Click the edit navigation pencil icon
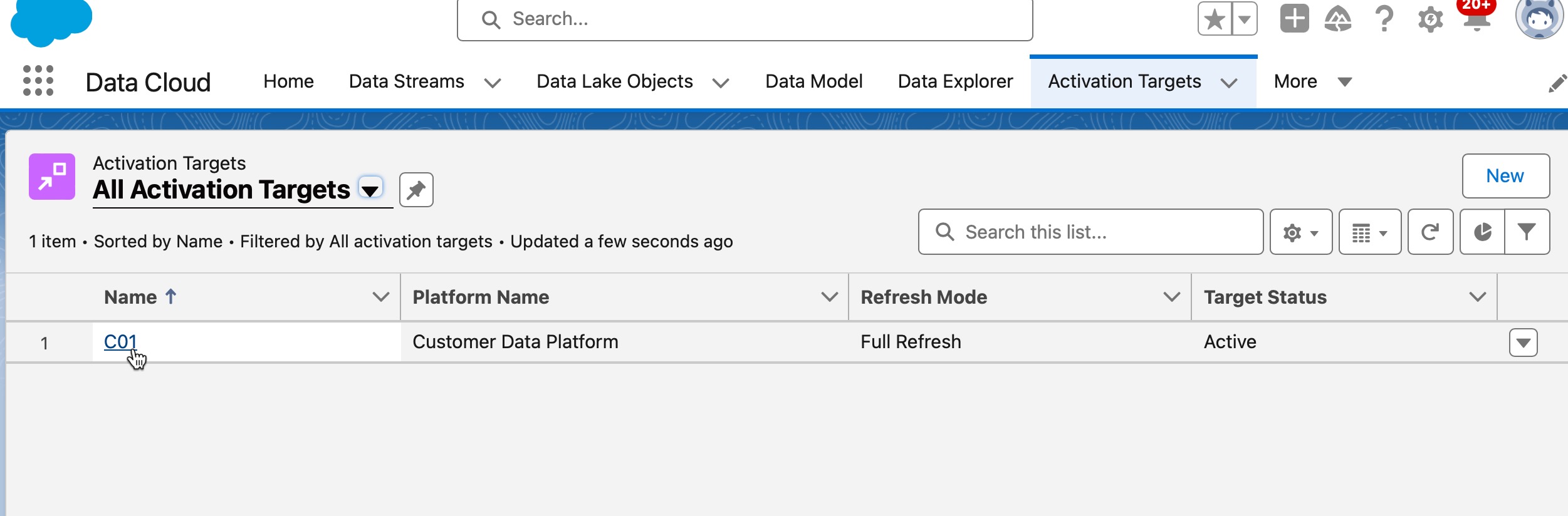The image size is (1568, 516). point(1557,83)
